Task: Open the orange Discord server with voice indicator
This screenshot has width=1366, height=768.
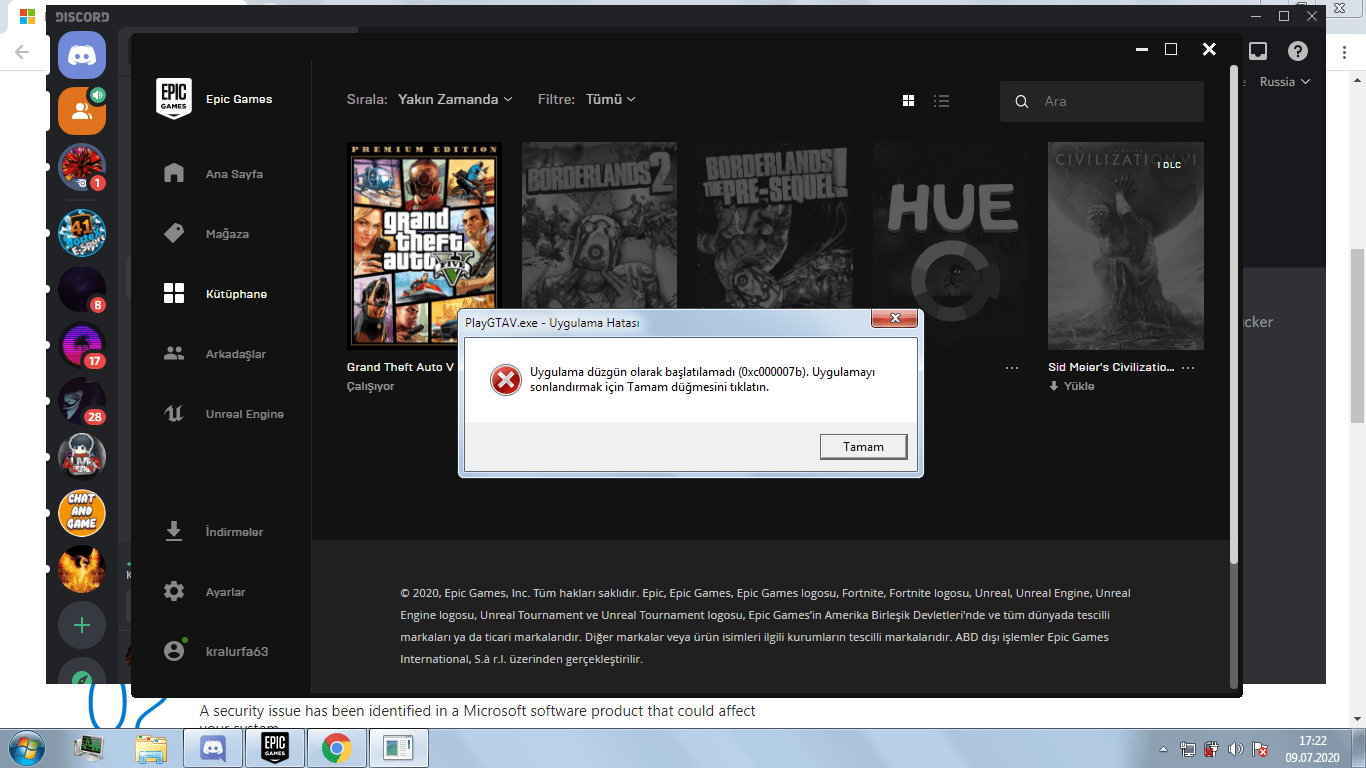Action: coord(82,111)
